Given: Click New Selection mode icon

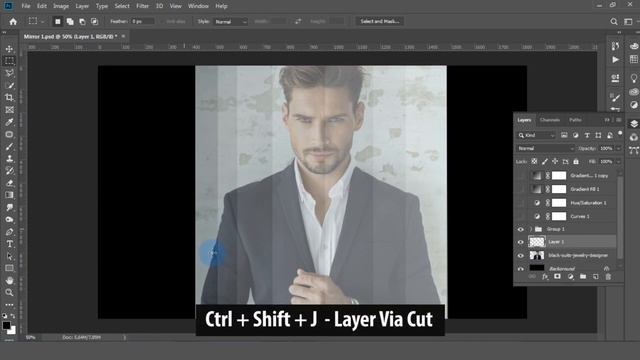Looking at the screenshot, I should pyautogui.click(x=58, y=21).
